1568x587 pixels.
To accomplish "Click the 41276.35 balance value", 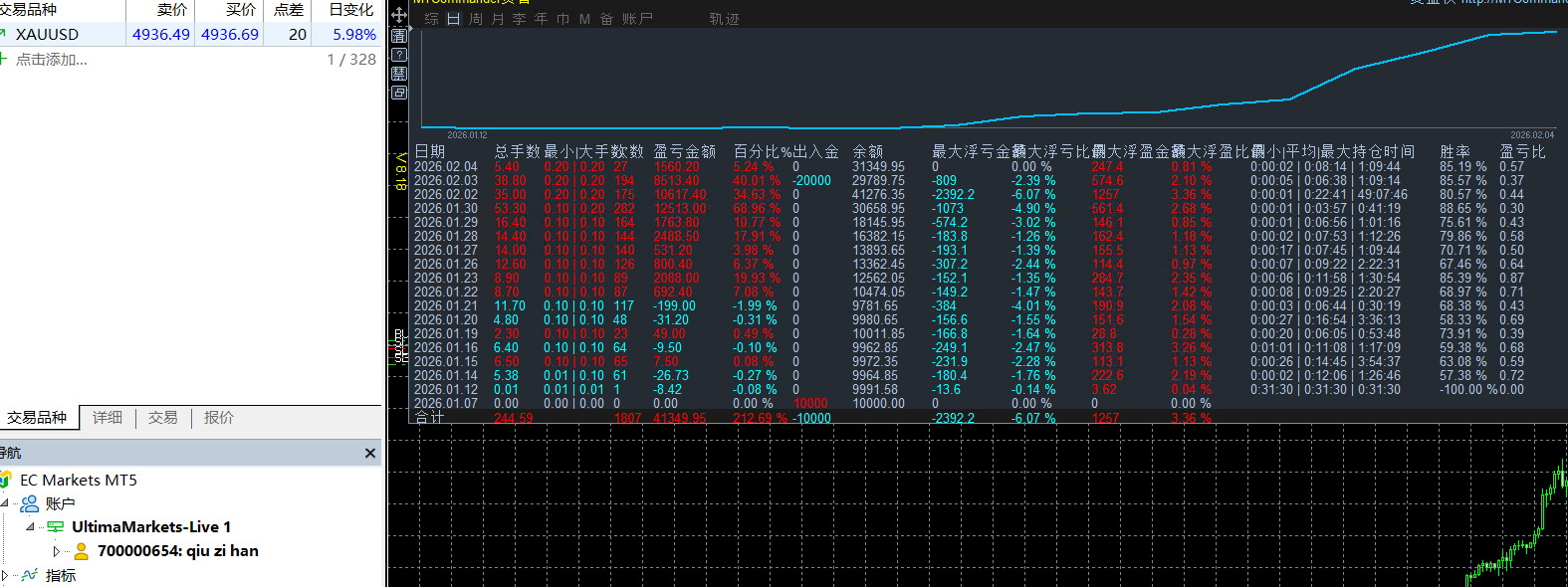I will [879, 195].
